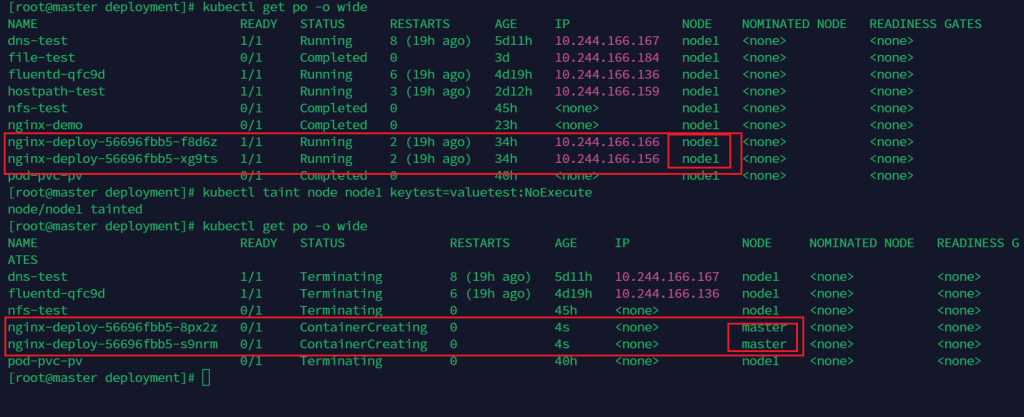Click pod name nginx-deploy-56696fbb5-8px2z

point(111,327)
